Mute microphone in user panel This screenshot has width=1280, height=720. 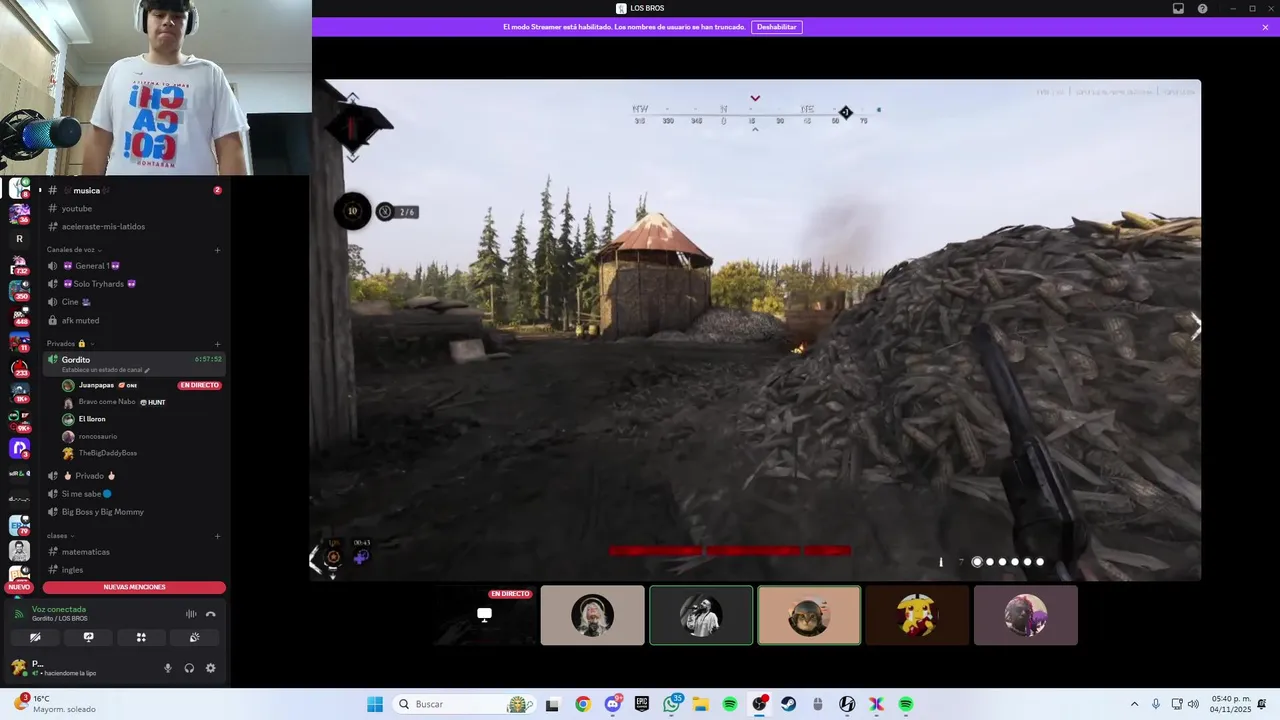pos(168,668)
